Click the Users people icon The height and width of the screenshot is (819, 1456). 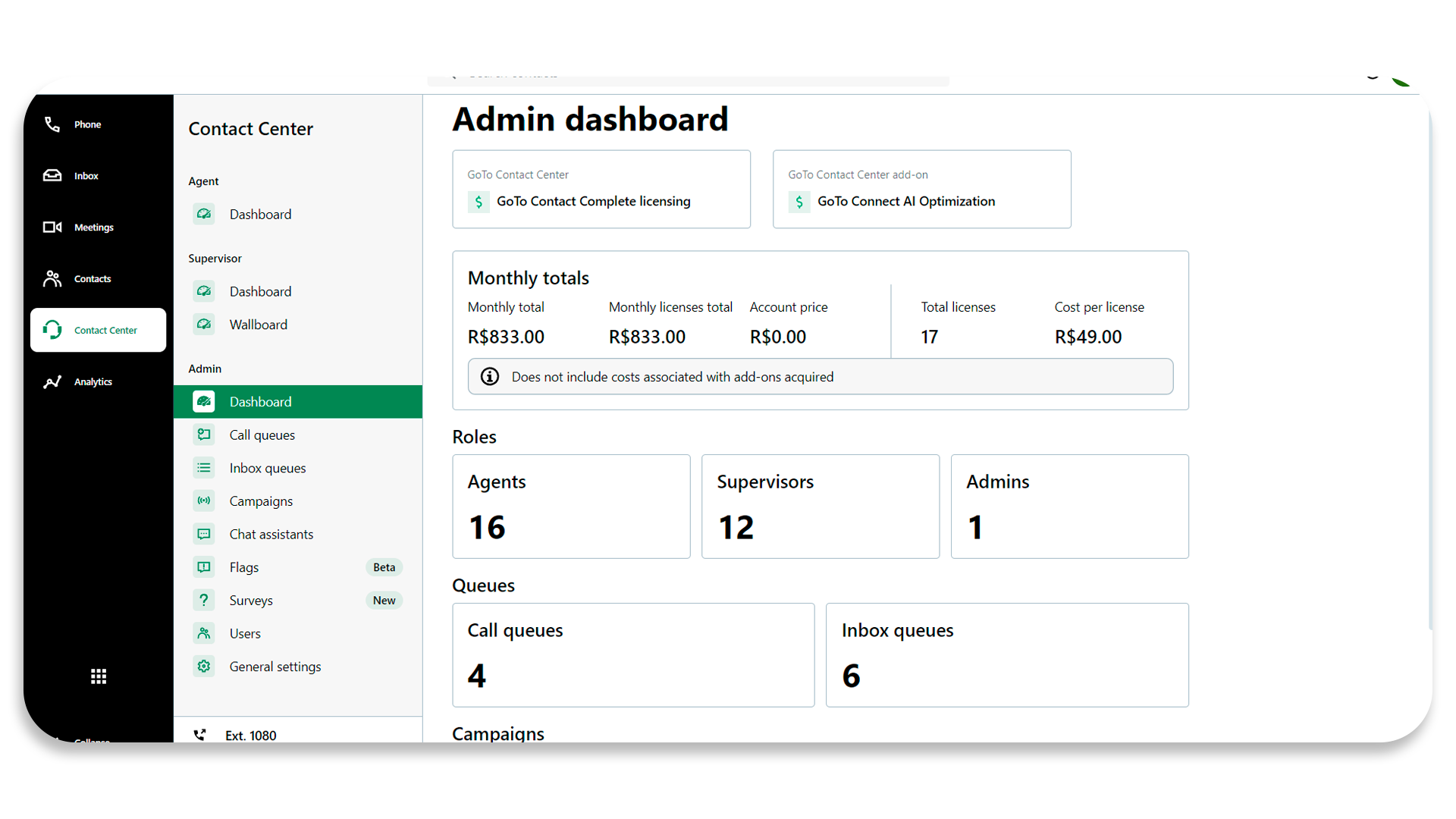204,633
